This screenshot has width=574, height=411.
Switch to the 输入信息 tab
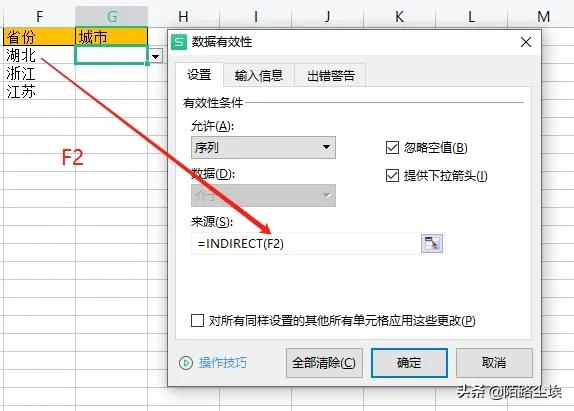click(x=259, y=75)
